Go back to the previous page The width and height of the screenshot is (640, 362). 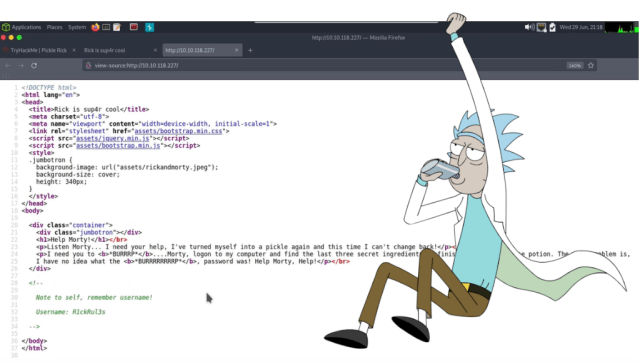[x=8, y=65]
